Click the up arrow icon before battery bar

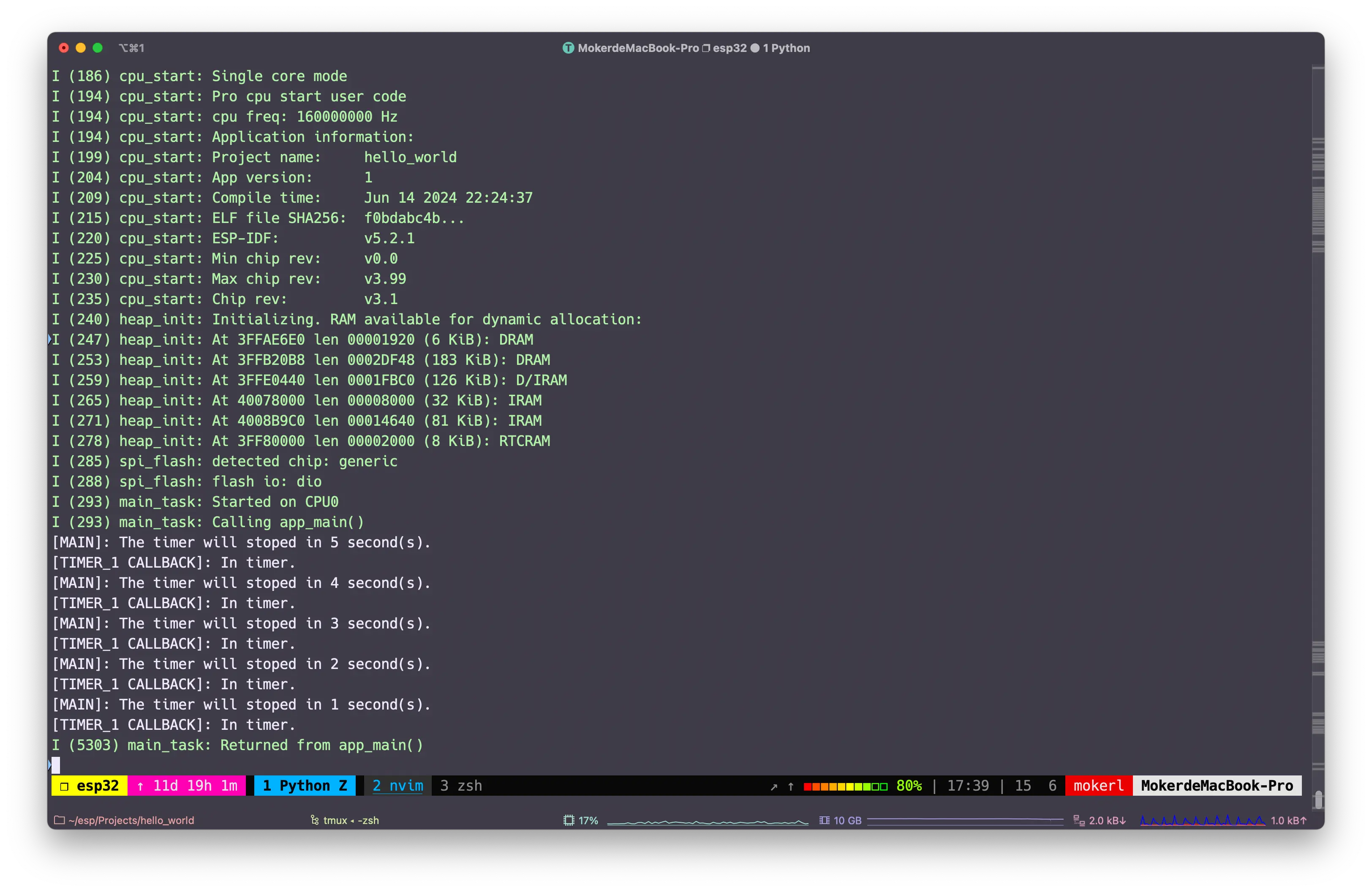point(791,786)
